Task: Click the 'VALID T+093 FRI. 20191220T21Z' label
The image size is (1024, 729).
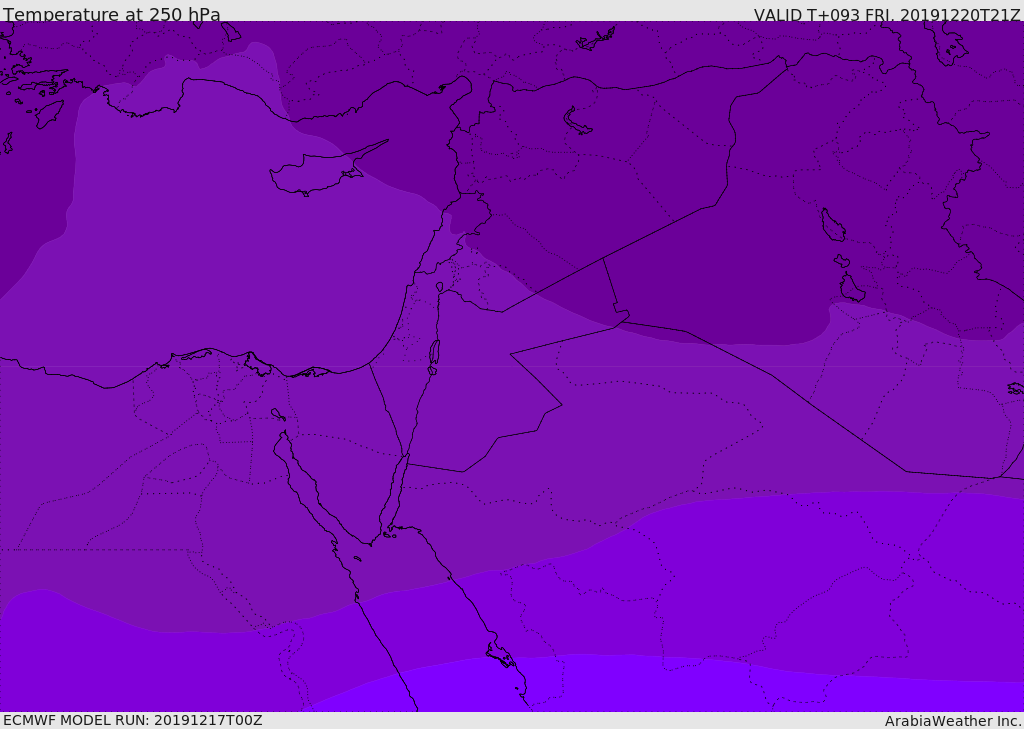Action: click(887, 14)
